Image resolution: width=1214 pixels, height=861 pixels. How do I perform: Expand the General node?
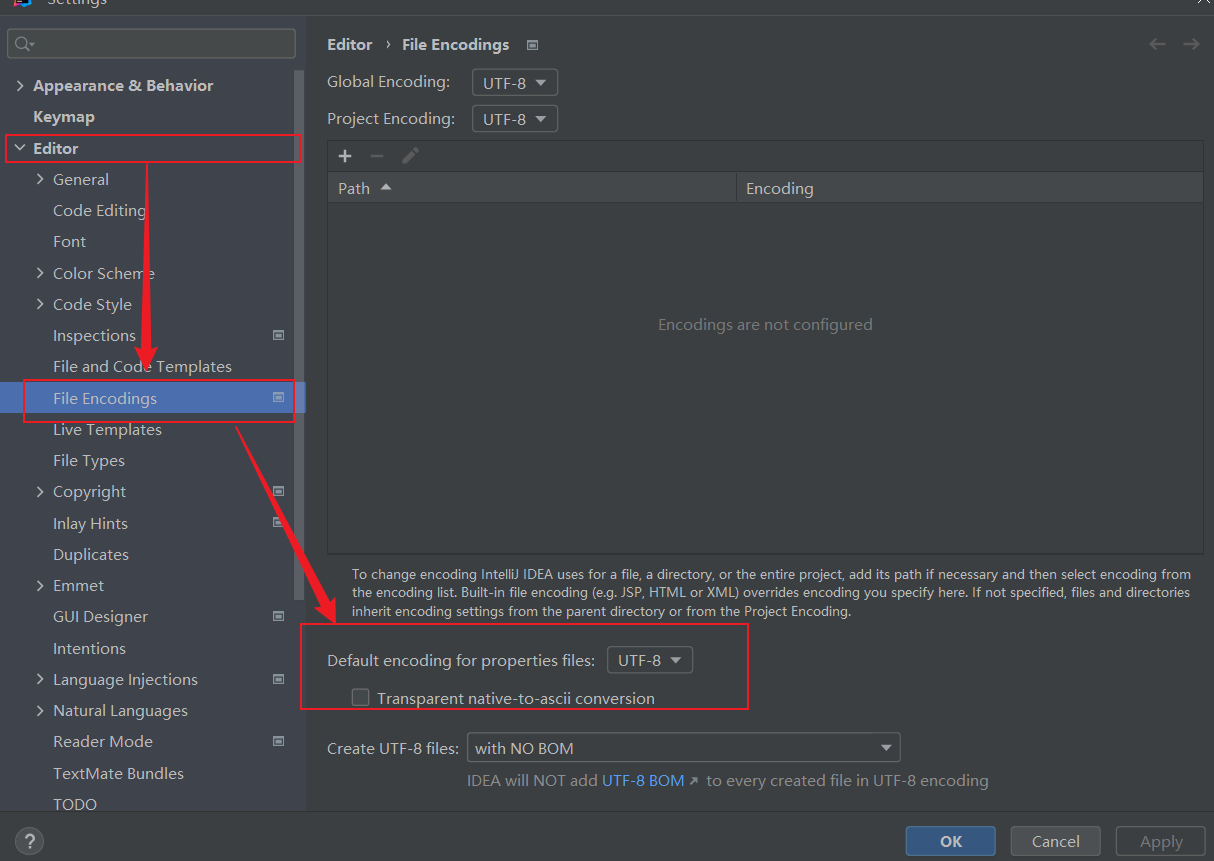pos(40,179)
